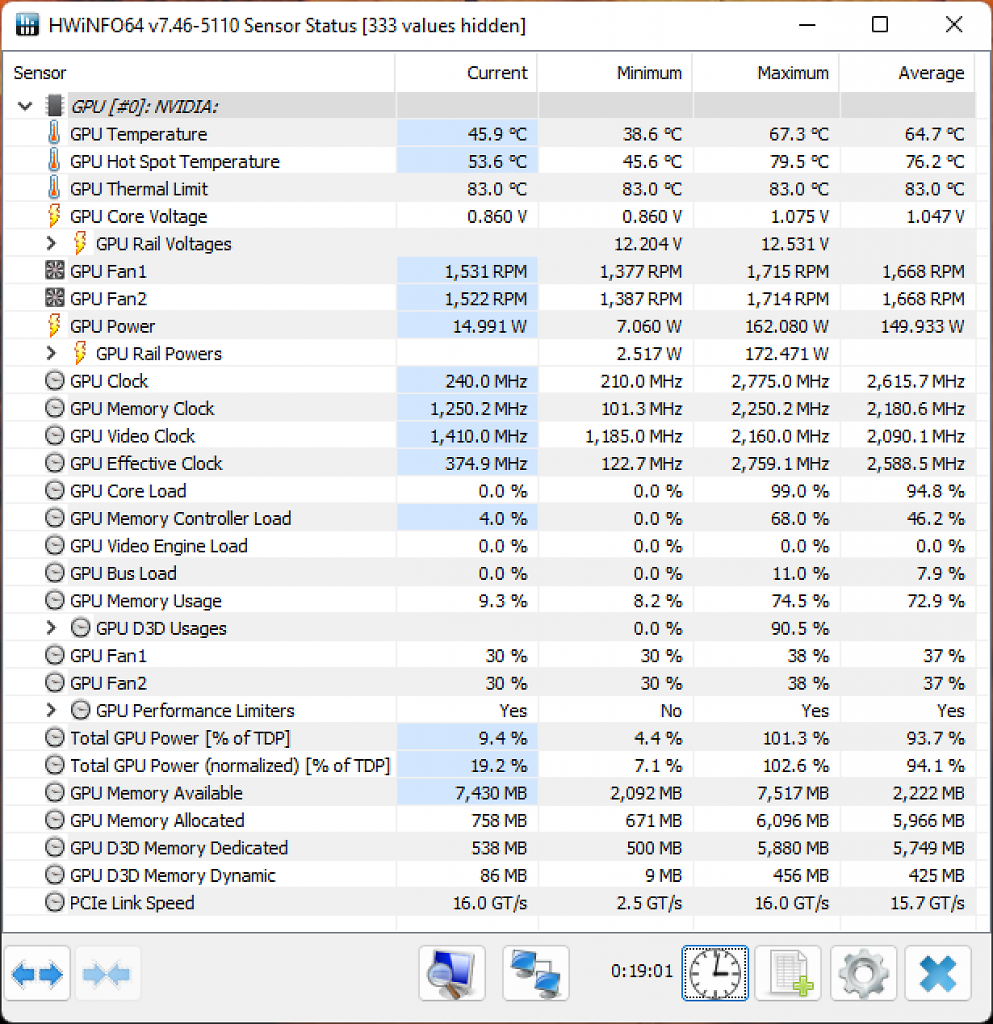Select the GPU Effective Clock label
The height and width of the screenshot is (1024, 993).
(x=146, y=463)
